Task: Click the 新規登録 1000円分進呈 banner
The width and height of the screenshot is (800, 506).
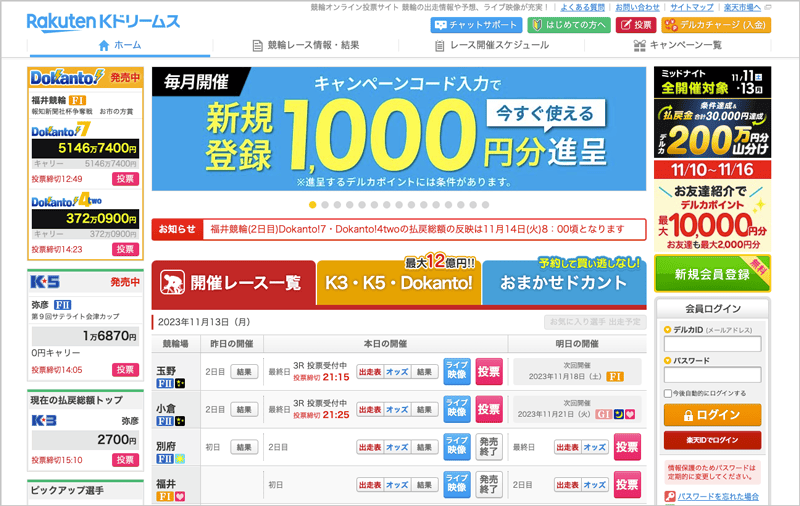Action: coord(399,129)
